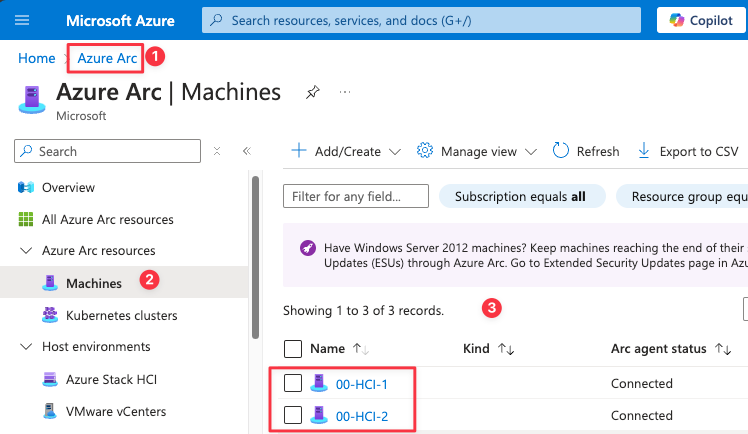Open VMware vCenters in sidebar
The height and width of the screenshot is (434, 748).
pyautogui.click(x=116, y=411)
